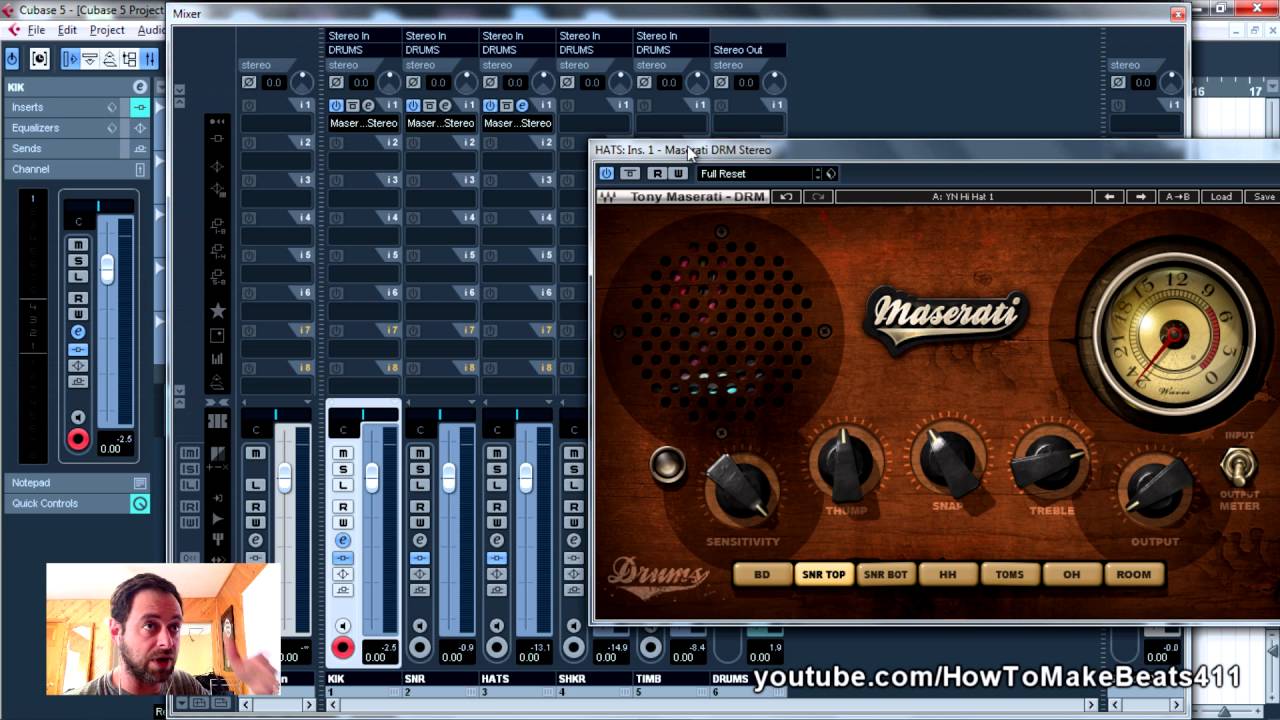
Task: Click the plugin redo arrow button
Action: (x=818, y=197)
